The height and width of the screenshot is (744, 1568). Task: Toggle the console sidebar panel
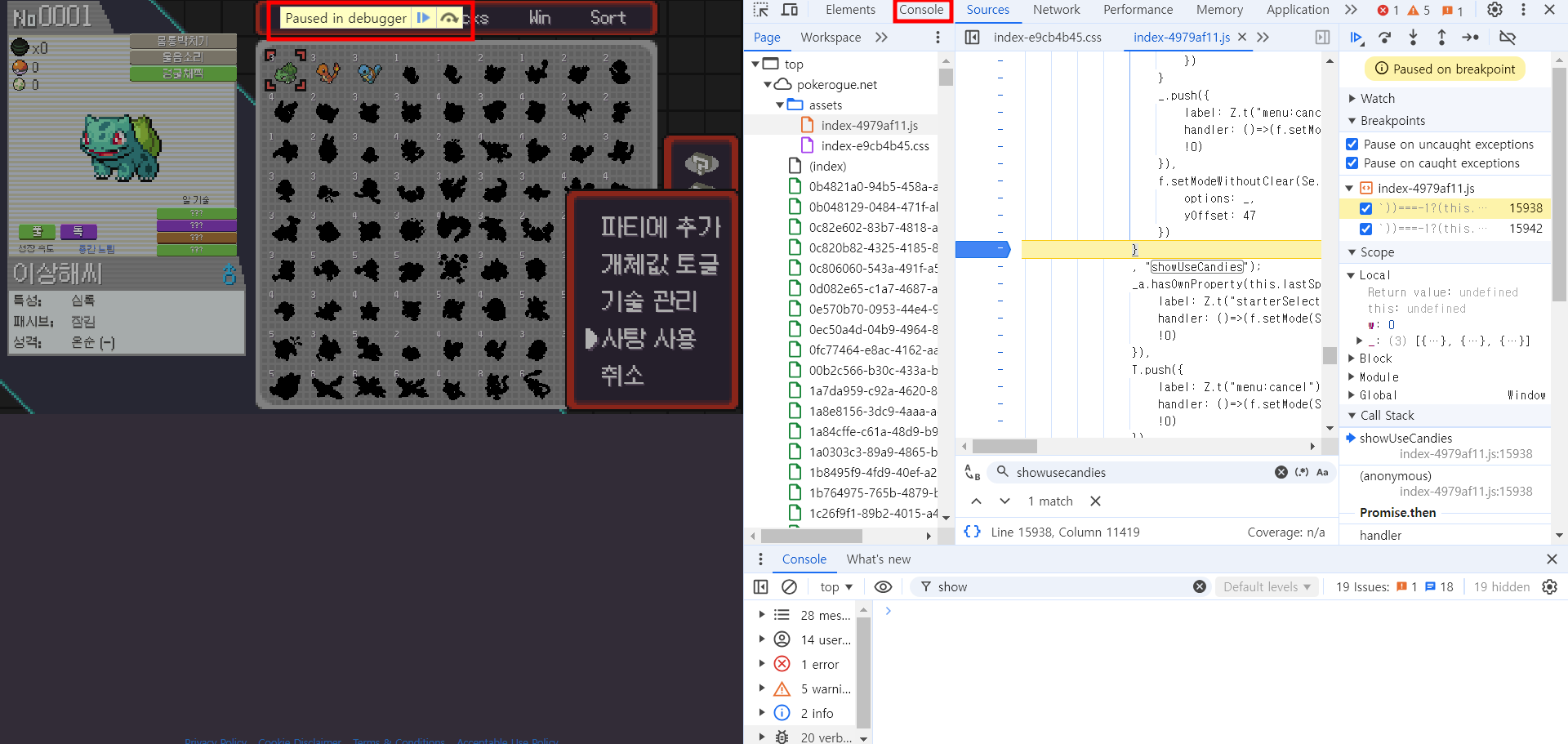click(760, 587)
